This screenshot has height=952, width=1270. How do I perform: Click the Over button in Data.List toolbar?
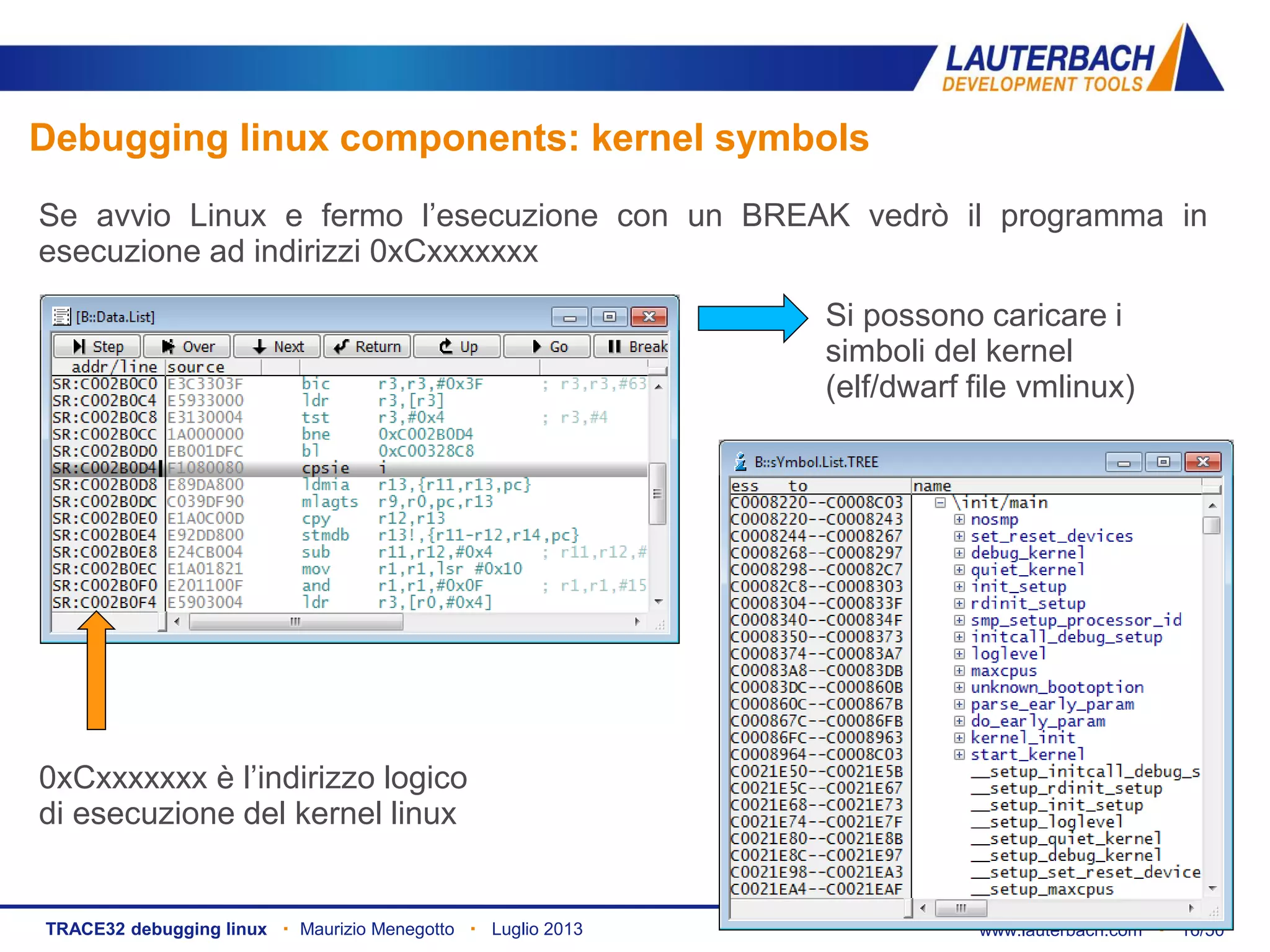tap(187, 346)
